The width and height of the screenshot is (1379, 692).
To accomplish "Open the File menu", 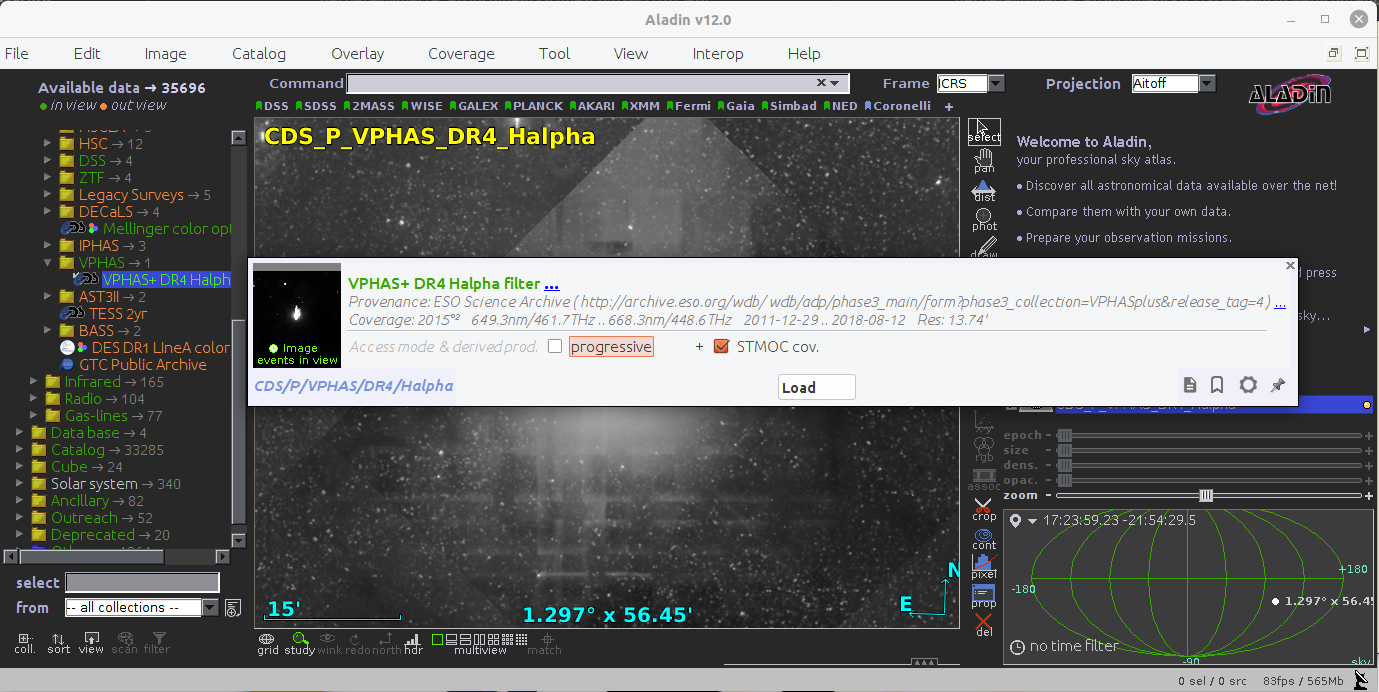I will click(x=17, y=54).
